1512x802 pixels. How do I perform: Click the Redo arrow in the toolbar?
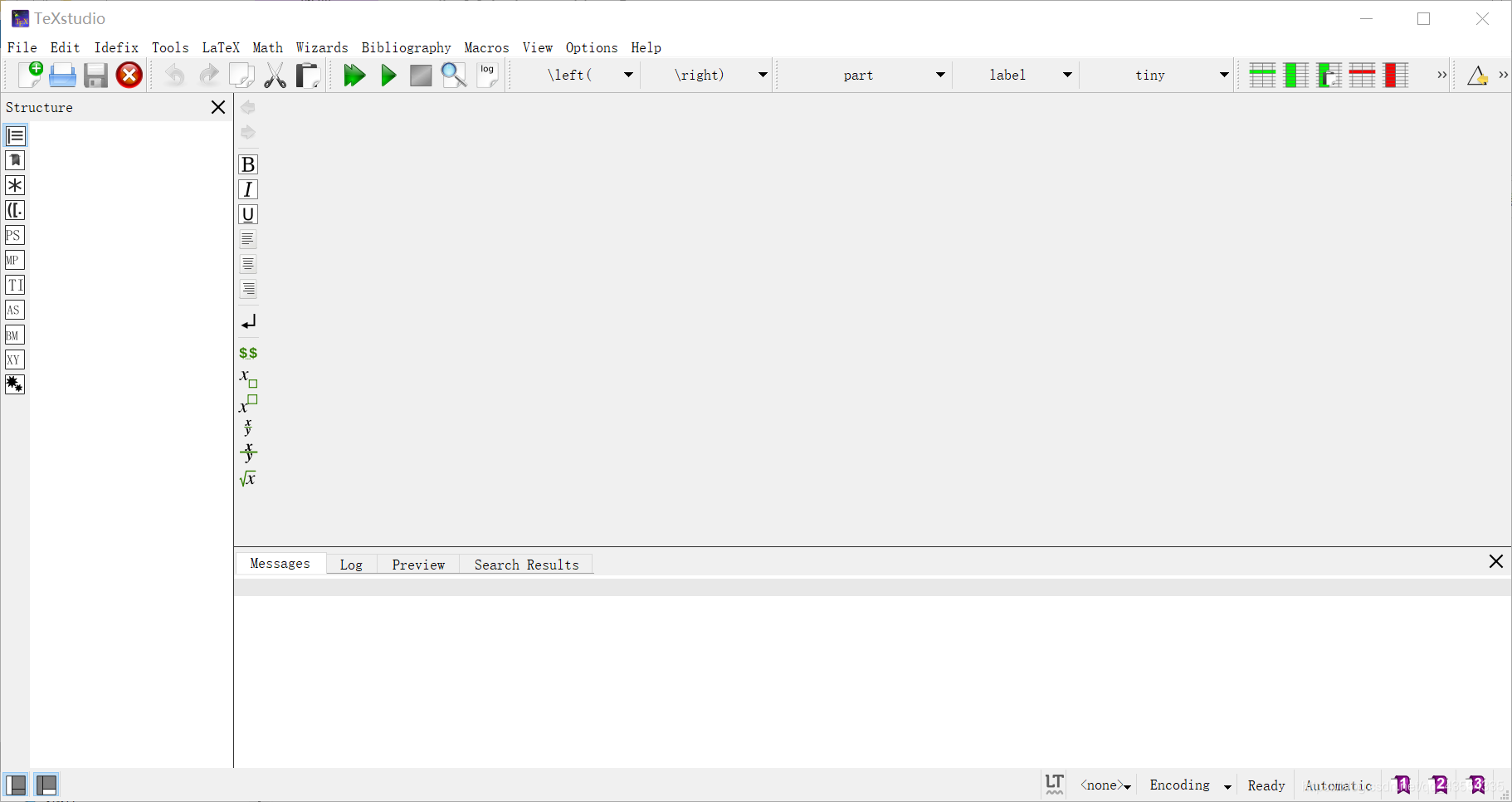coord(208,75)
